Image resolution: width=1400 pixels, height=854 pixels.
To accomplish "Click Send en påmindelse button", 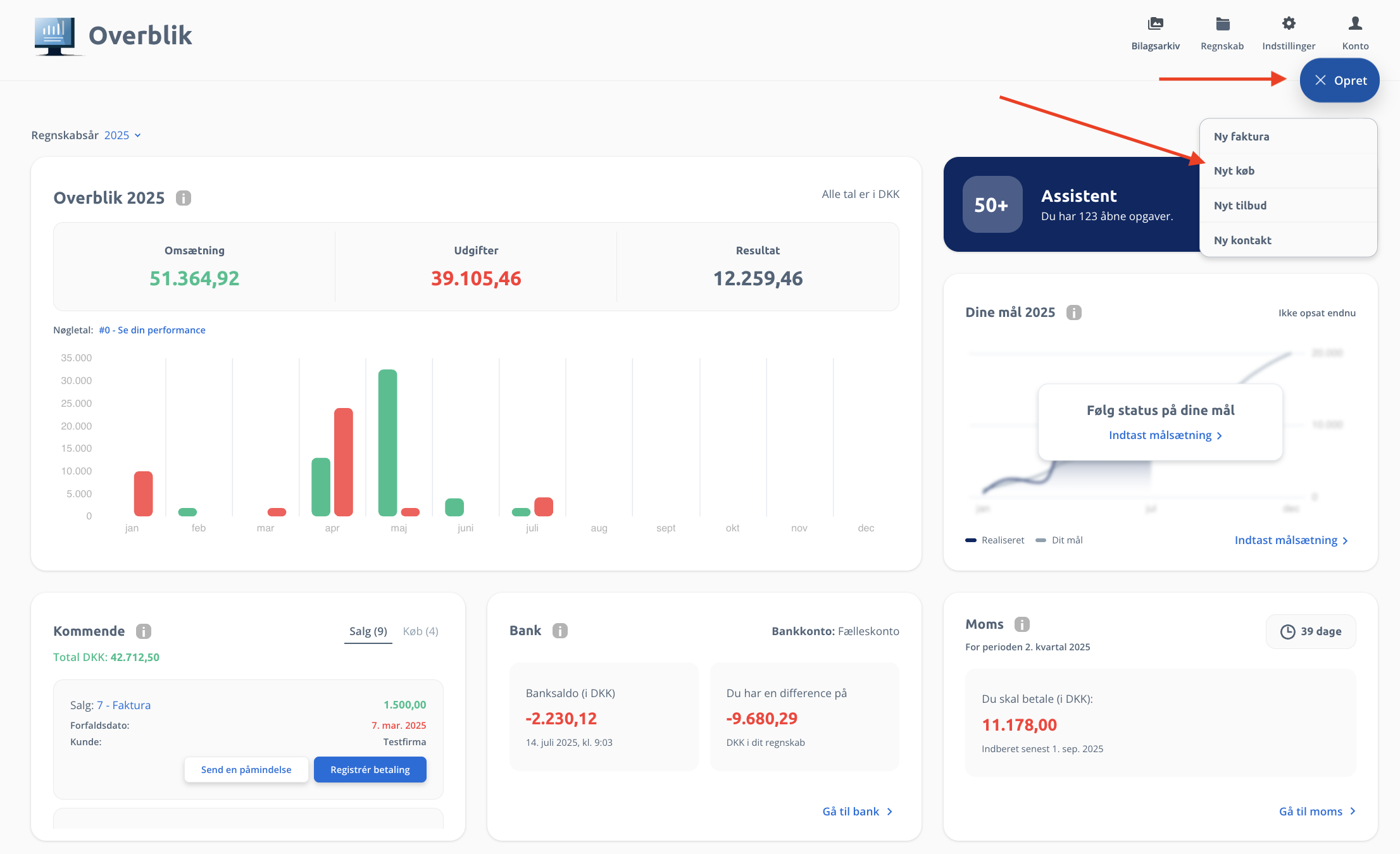I will (246, 770).
